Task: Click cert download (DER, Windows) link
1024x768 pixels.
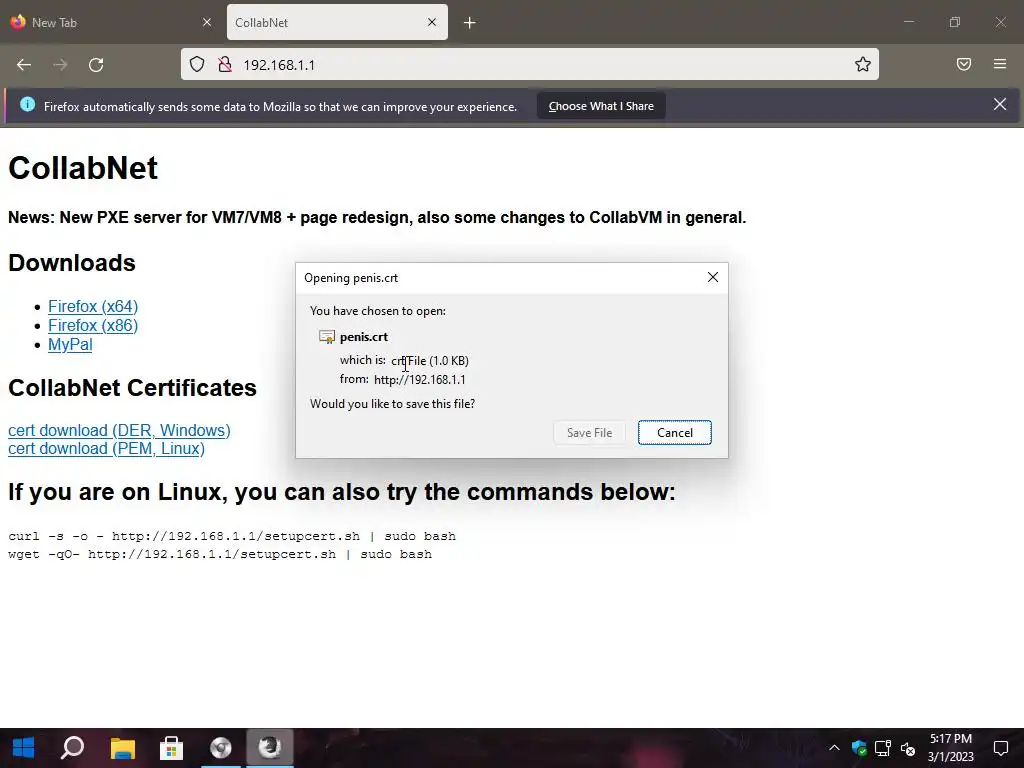Action: pos(120,430)
